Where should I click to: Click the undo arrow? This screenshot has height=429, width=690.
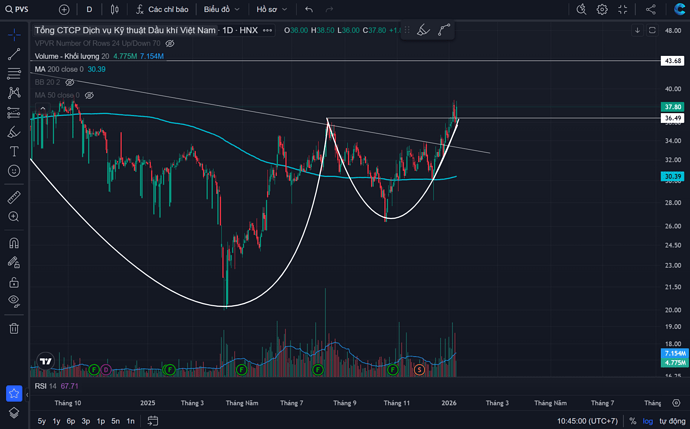pyautogui.click(x=308, y=9)
